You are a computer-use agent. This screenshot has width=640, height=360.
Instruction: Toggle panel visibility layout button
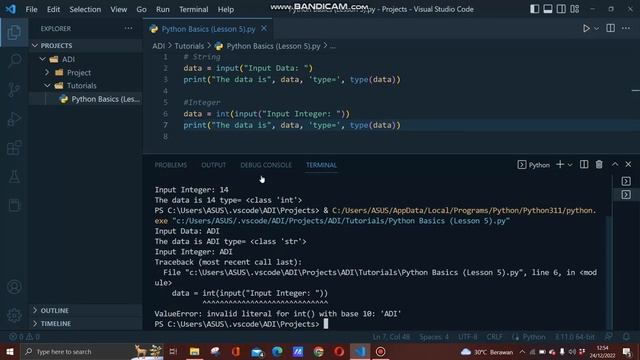click(548, 9)
